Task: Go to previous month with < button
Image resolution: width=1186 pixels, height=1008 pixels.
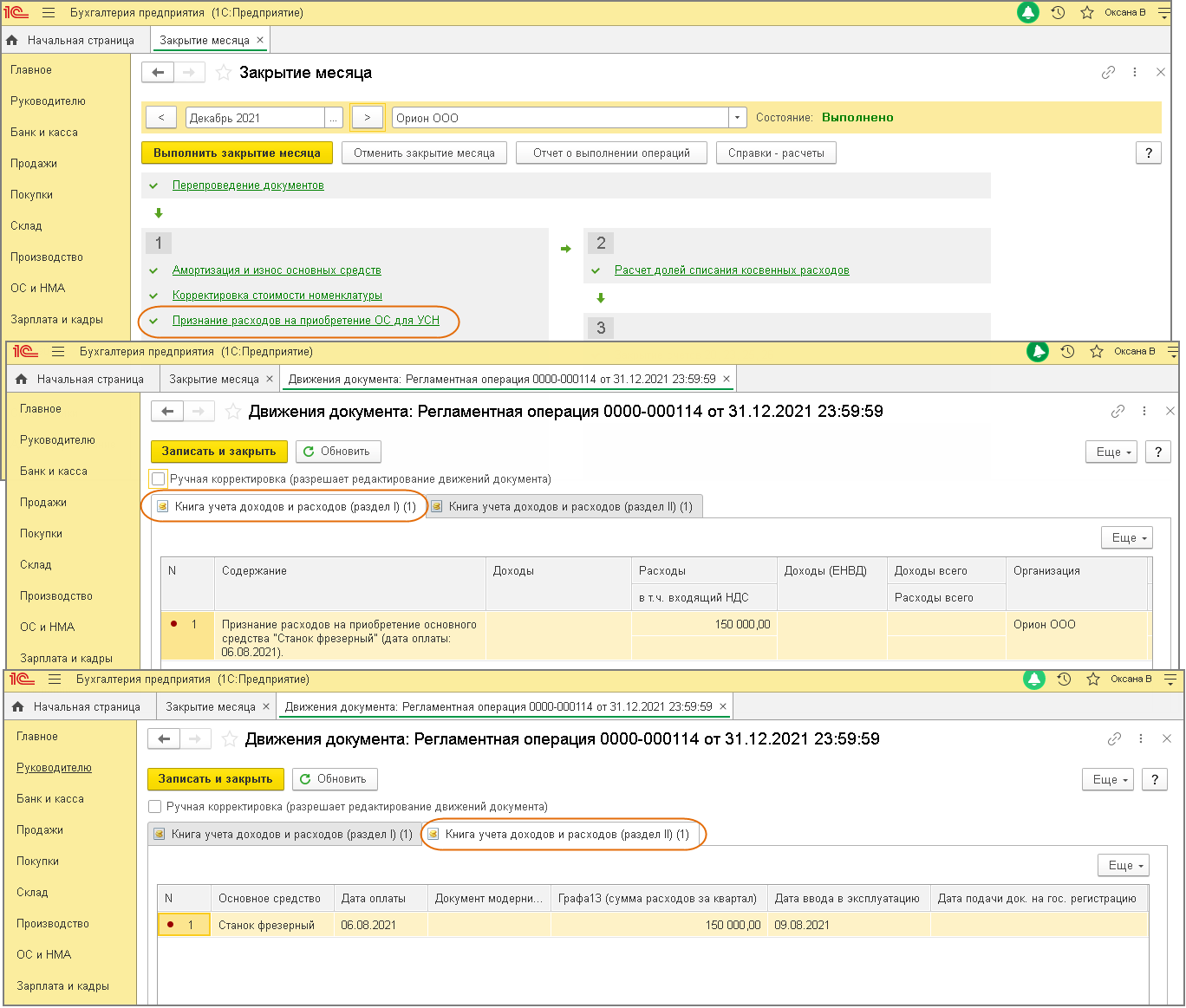Action: [161, 118]
